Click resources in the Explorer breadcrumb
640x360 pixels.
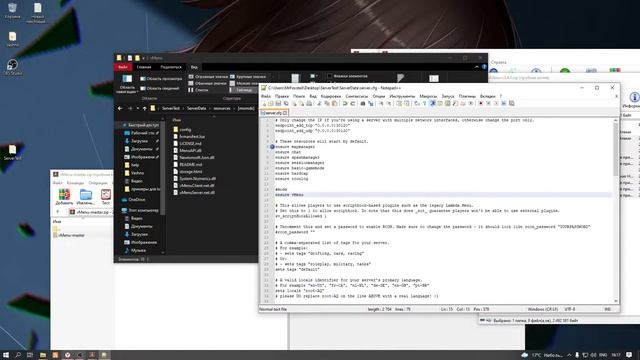click(222, 109)
